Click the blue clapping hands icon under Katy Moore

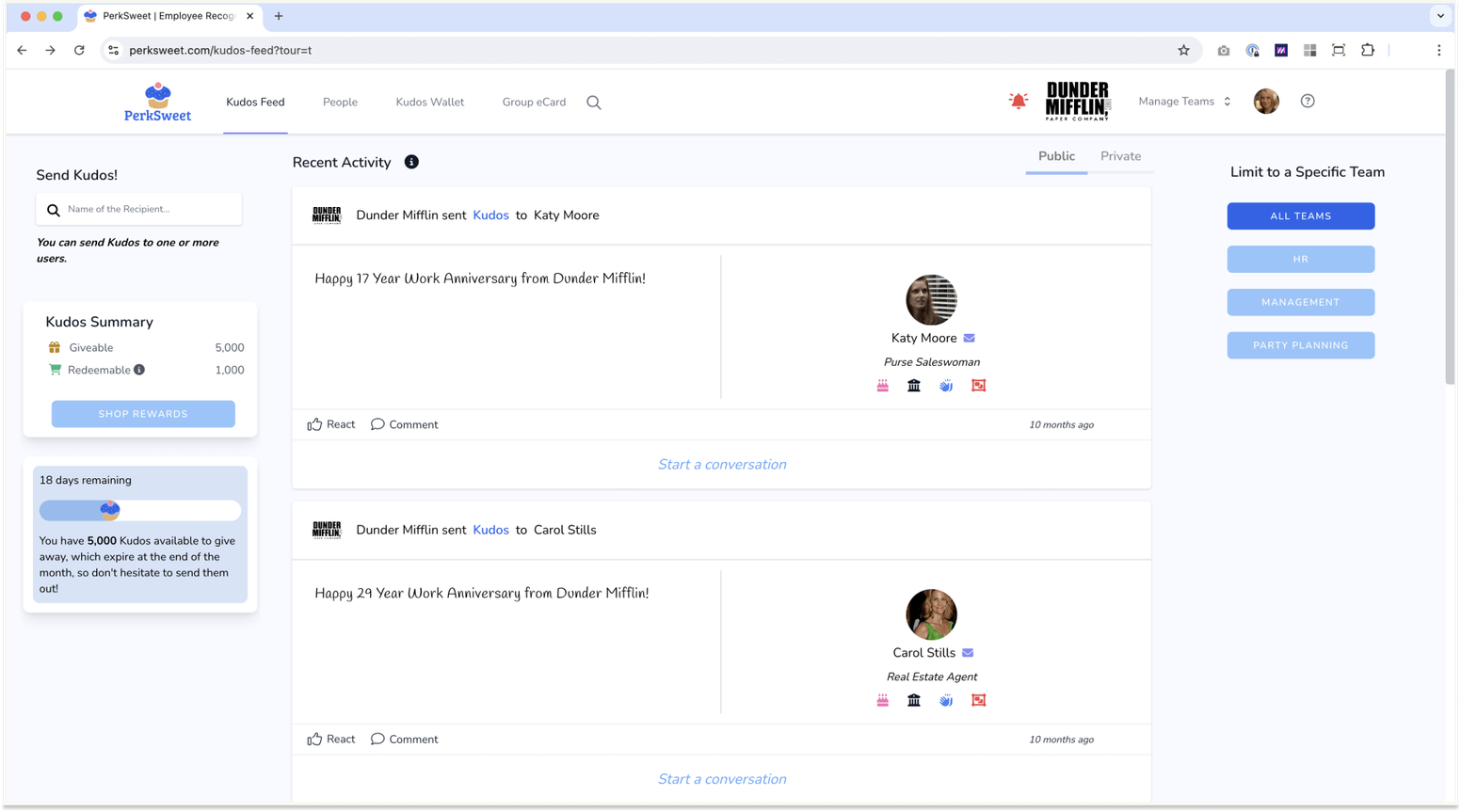point(946,386)
